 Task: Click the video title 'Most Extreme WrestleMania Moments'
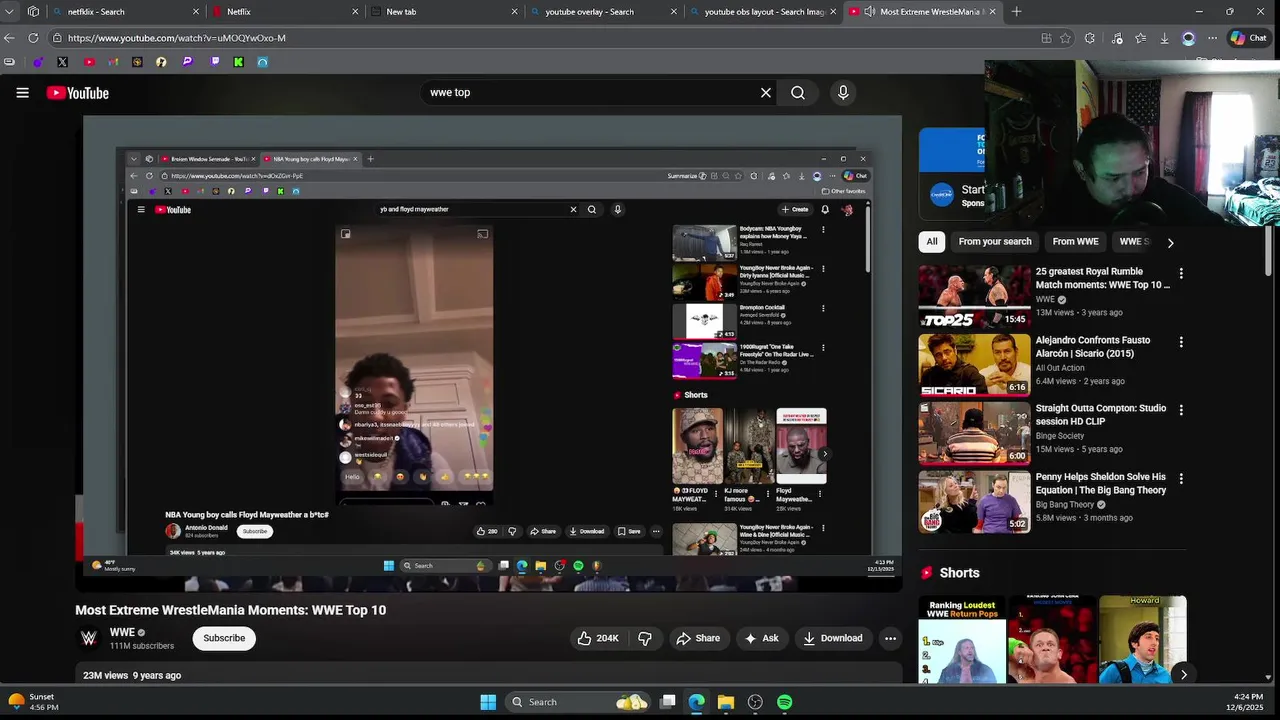pos(230,610)
